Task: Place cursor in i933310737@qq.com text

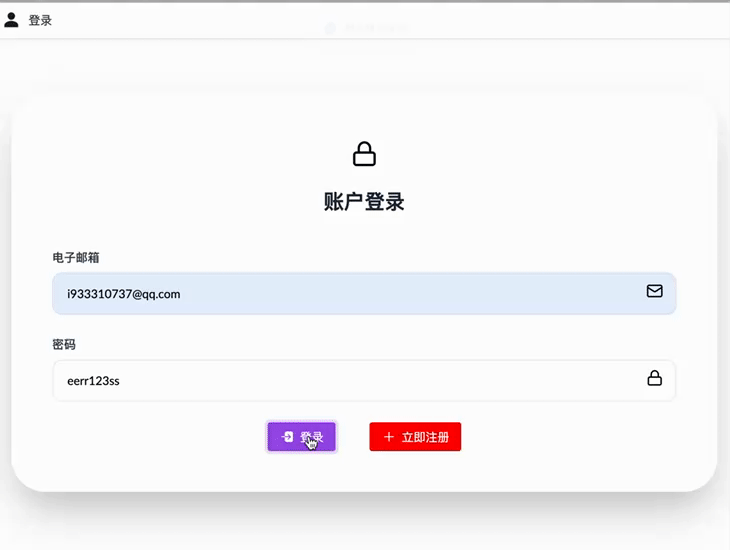Action: pos(123,294)
